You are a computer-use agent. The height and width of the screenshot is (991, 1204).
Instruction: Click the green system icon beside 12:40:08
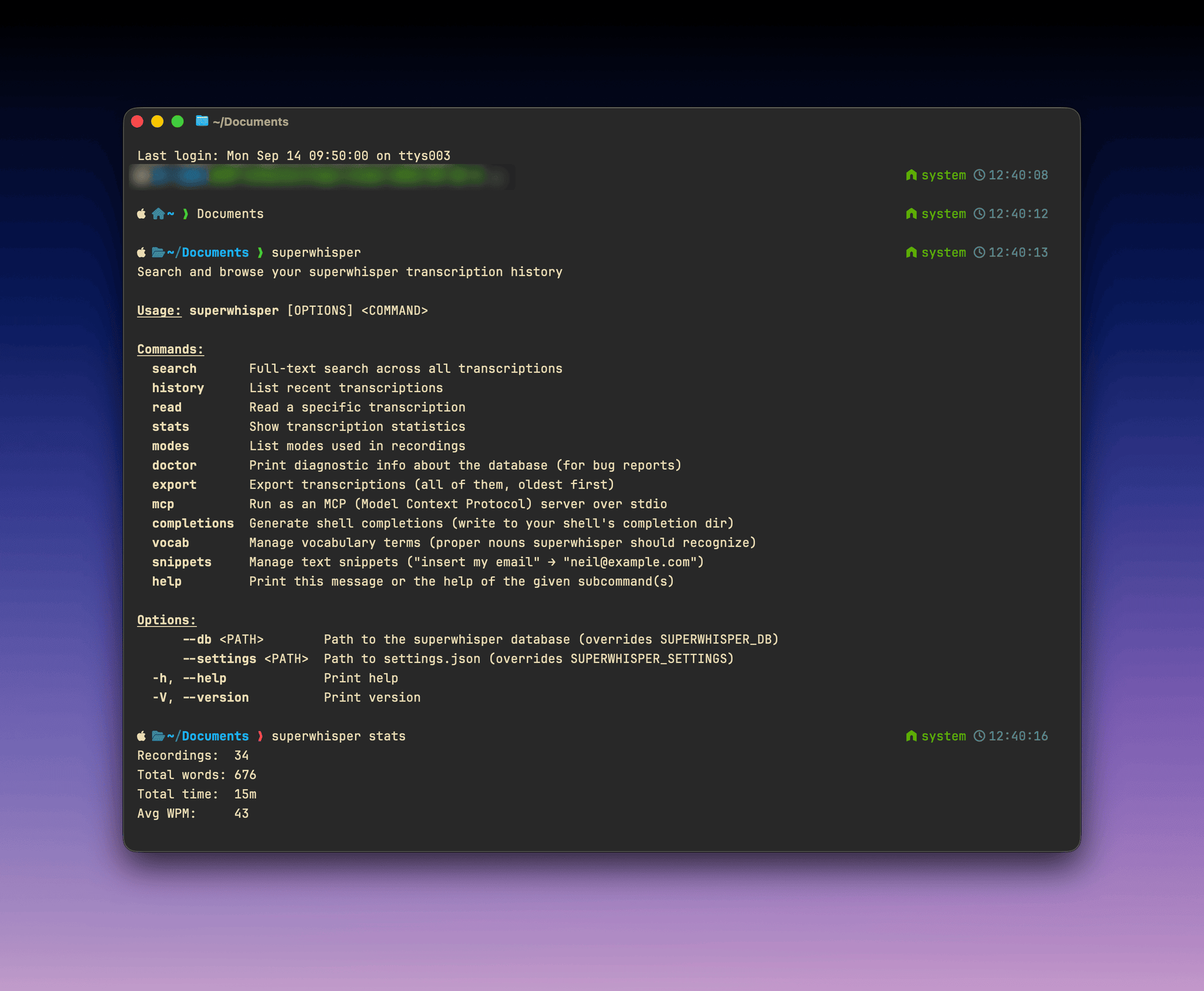point(911,175)
